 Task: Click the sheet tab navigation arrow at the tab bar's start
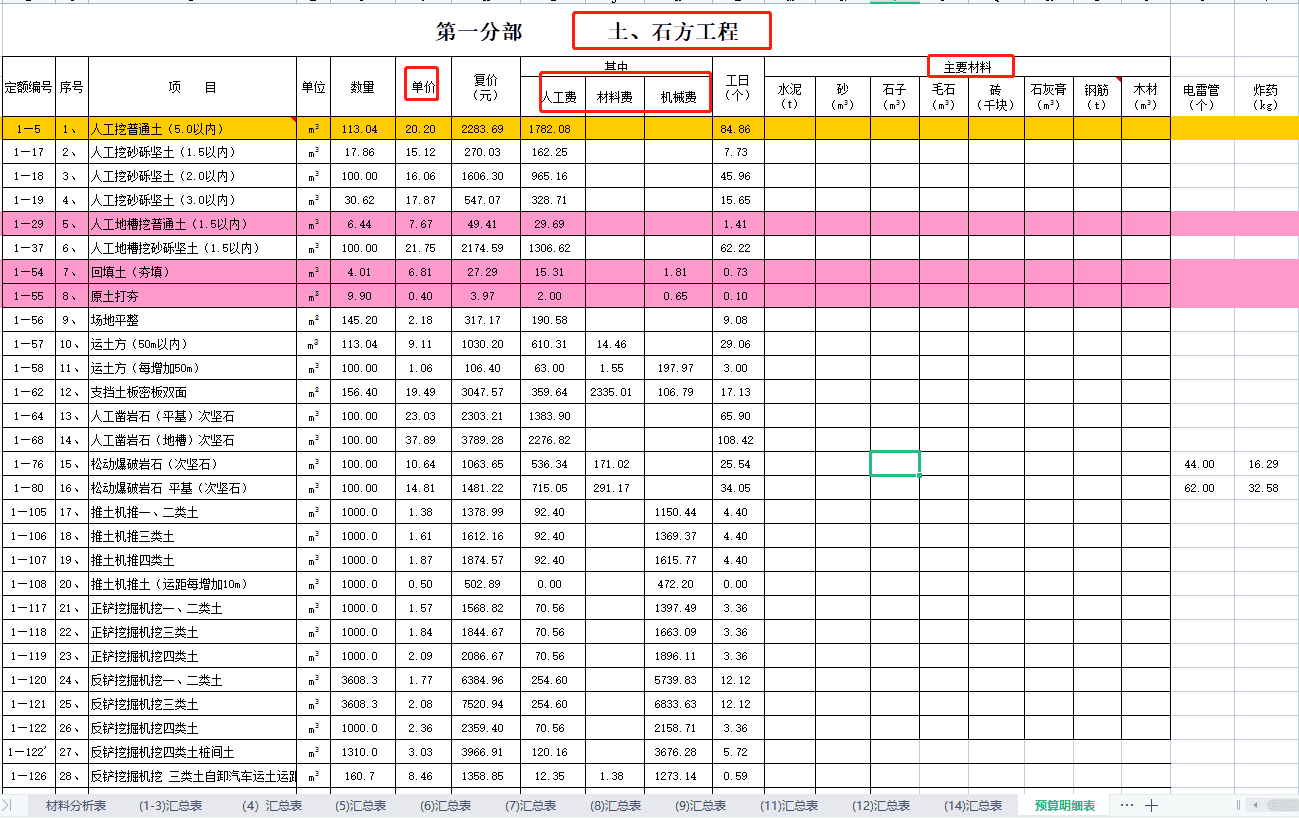click(x=8, y=805)
